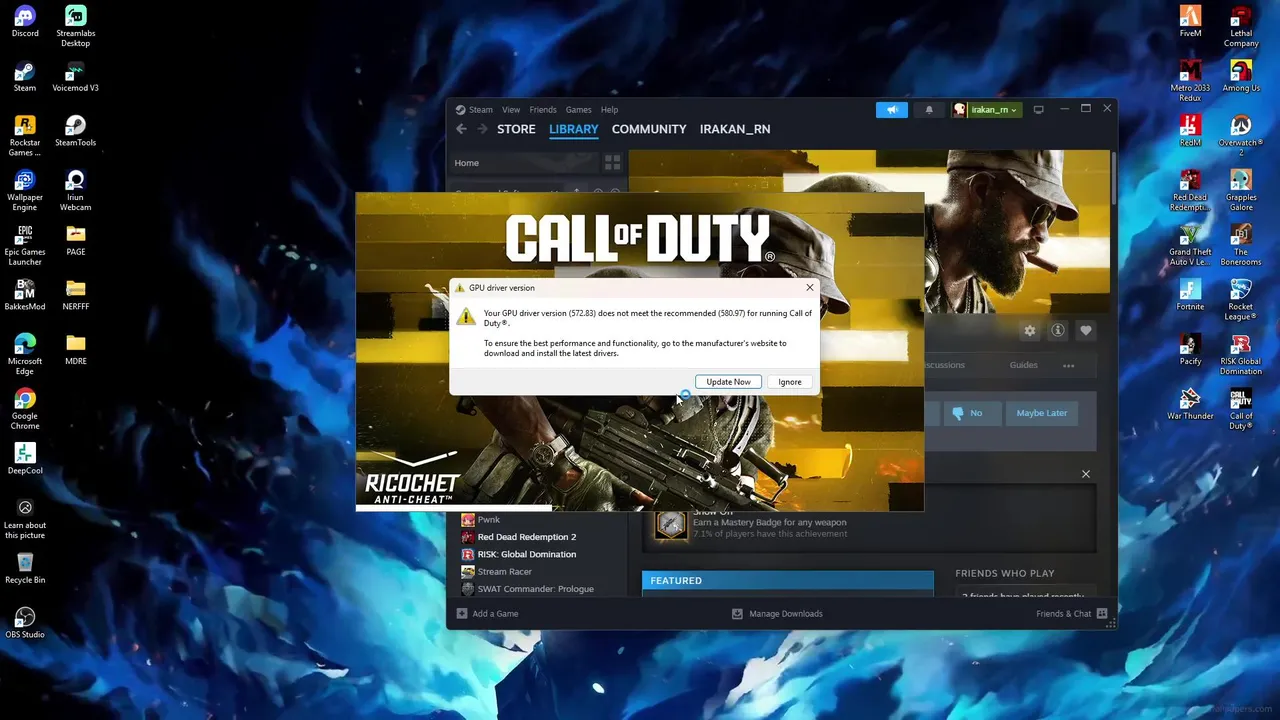The image size is (1280, 720).
Task: Select War Thunder desktop icon
Action: (1190, 405)
